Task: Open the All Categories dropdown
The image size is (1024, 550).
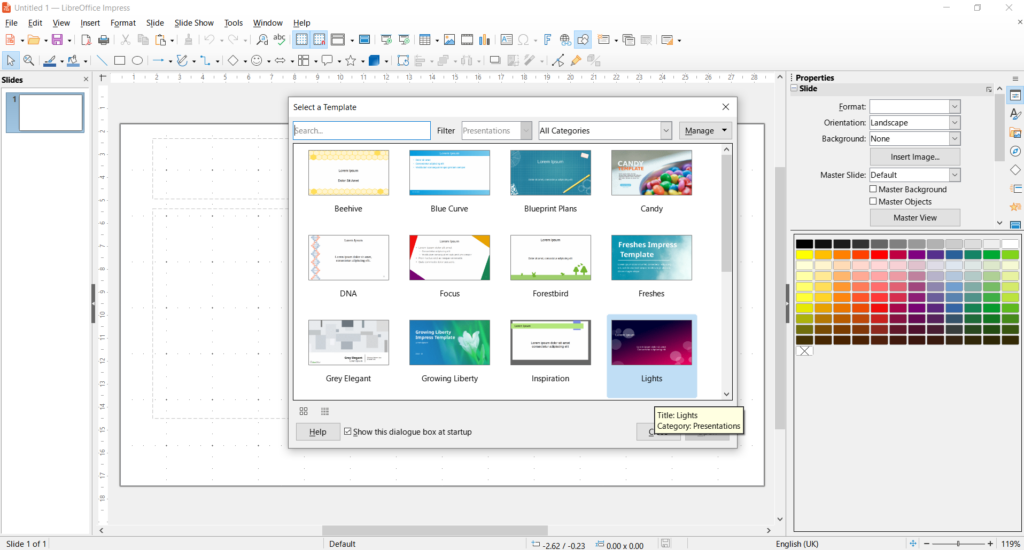Action: coord(605,131)
